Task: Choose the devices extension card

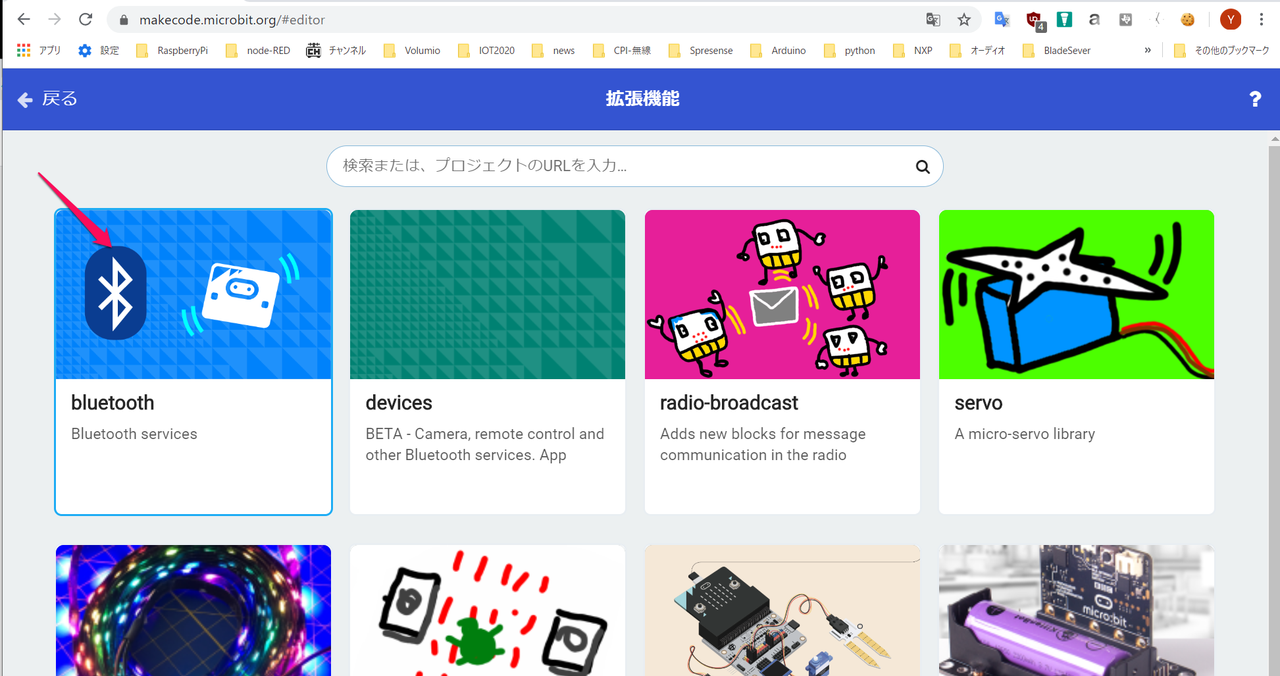Action: coord(487,362)
